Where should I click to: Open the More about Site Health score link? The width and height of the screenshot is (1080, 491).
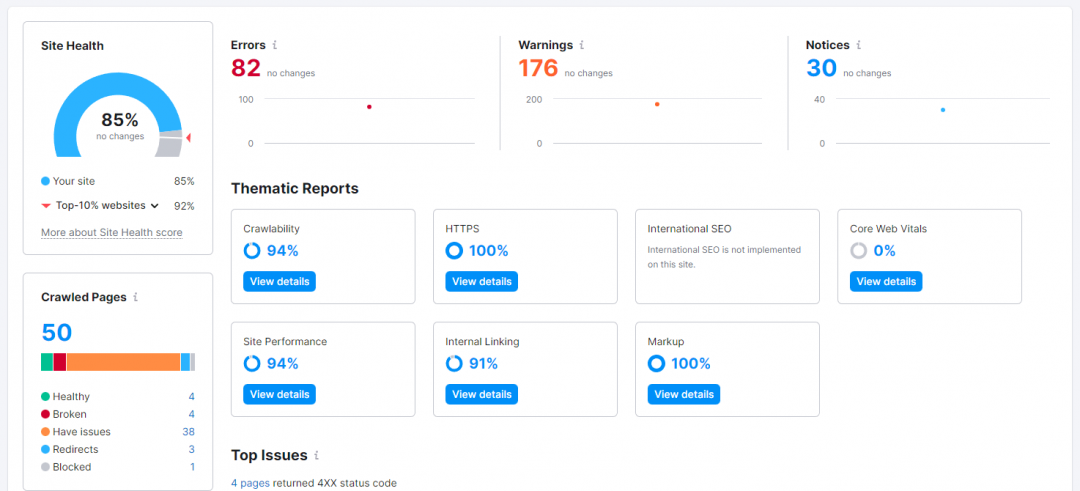(x=111, y=233)
